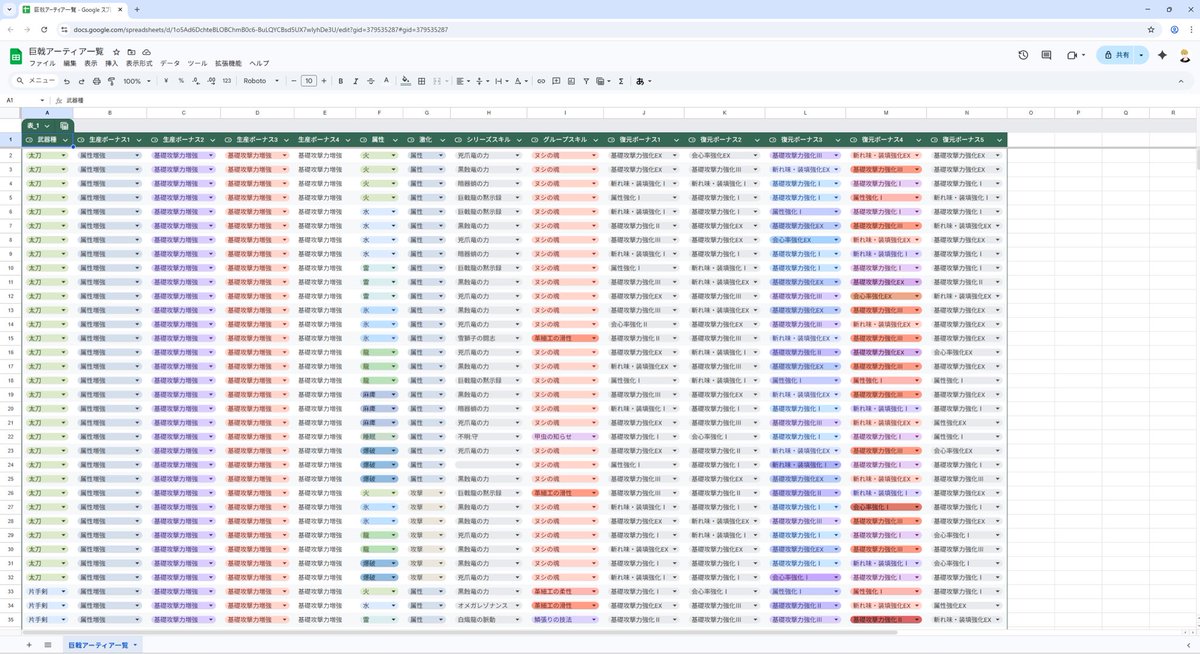Click the insert comment icon
The width and height of the screenshot is (1200, 654).
(x=556, y=81)
